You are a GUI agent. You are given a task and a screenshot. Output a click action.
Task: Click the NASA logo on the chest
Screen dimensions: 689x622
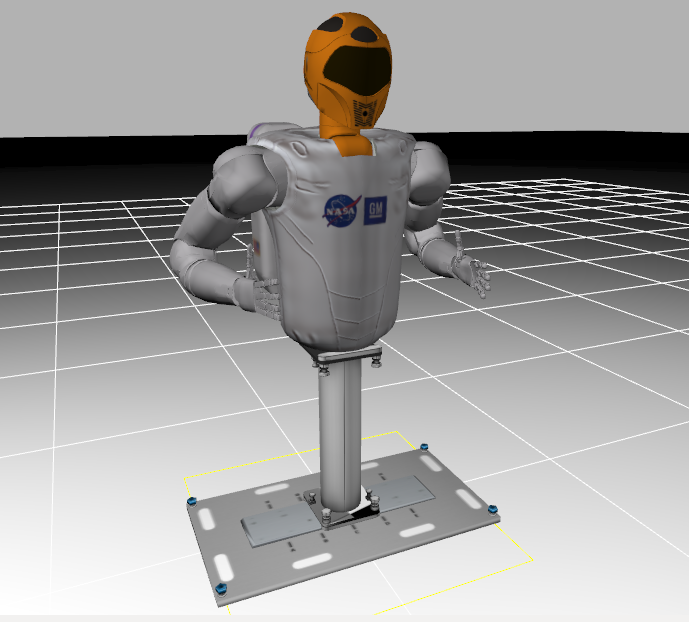pyautogui.click(x=336, y=211)
